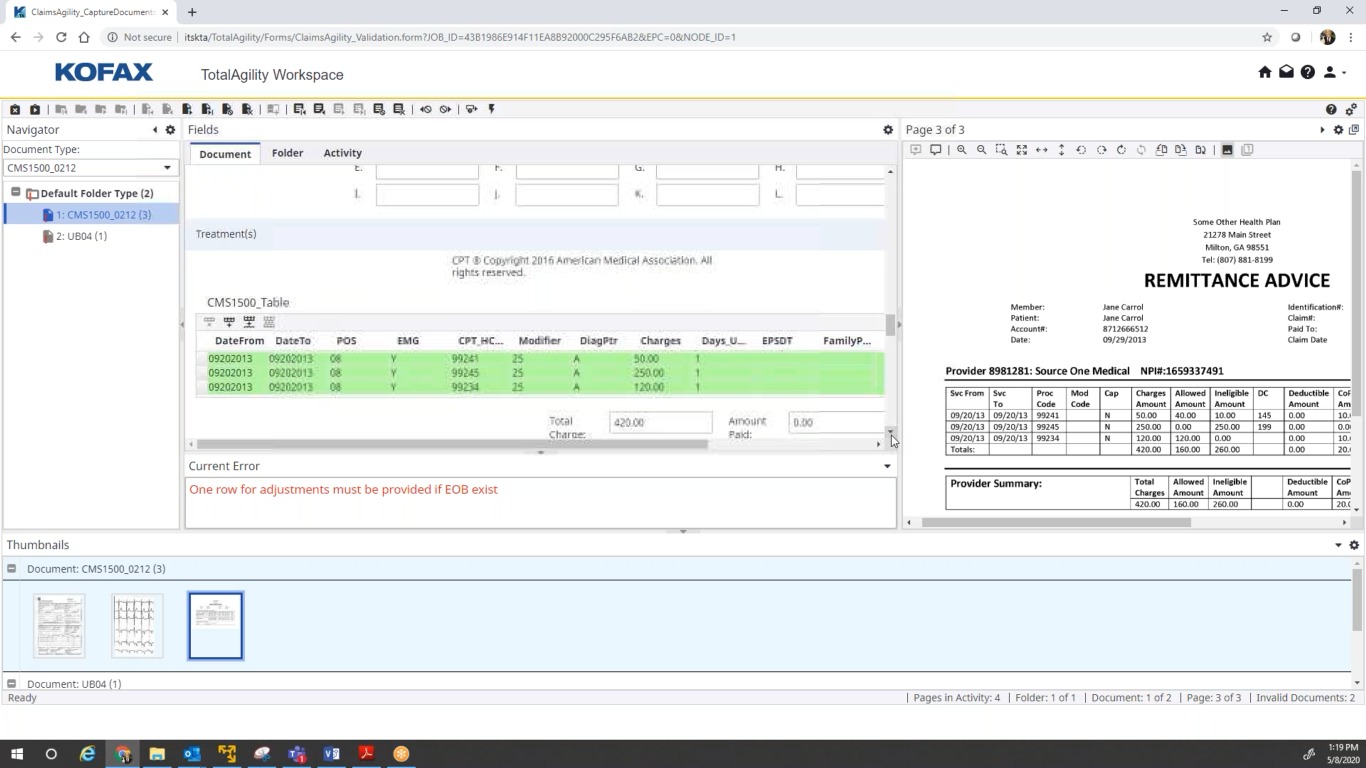Fit page to width in image viewer
The width and height of the screenshot is (1366, 768).
[x=1041, y=150]
